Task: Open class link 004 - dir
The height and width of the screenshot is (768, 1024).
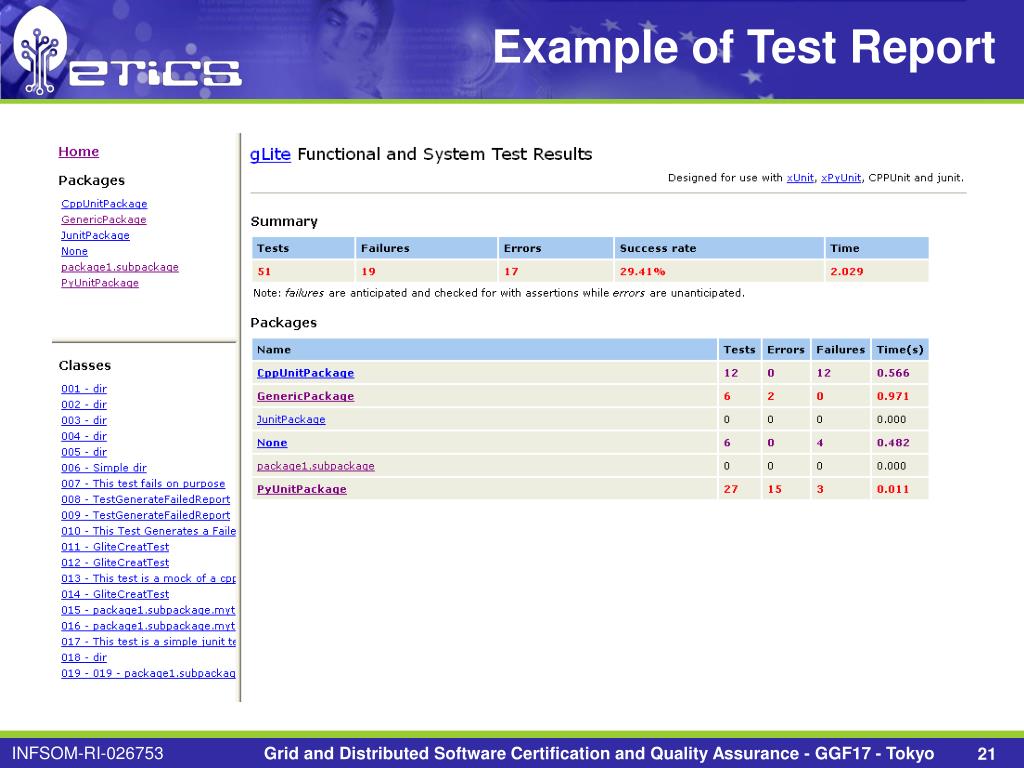Action: pyautogui.click(x=84, y=436)
